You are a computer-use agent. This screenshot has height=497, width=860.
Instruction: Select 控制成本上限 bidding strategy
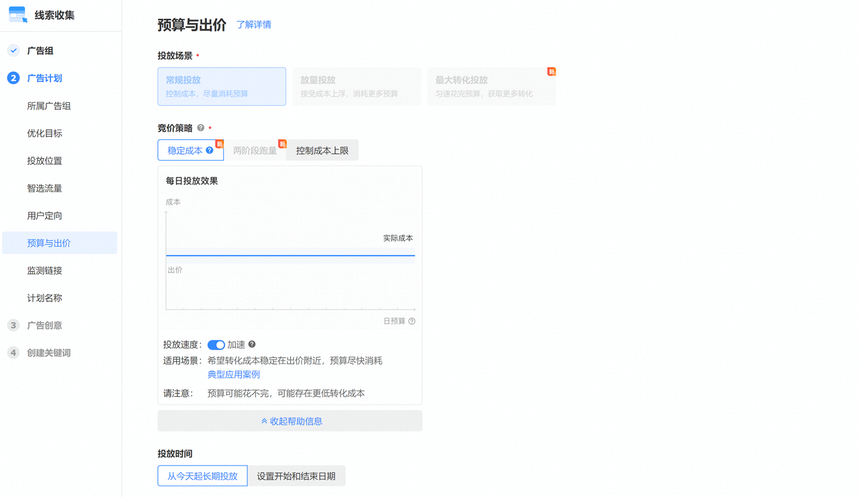tap(322, 150)
